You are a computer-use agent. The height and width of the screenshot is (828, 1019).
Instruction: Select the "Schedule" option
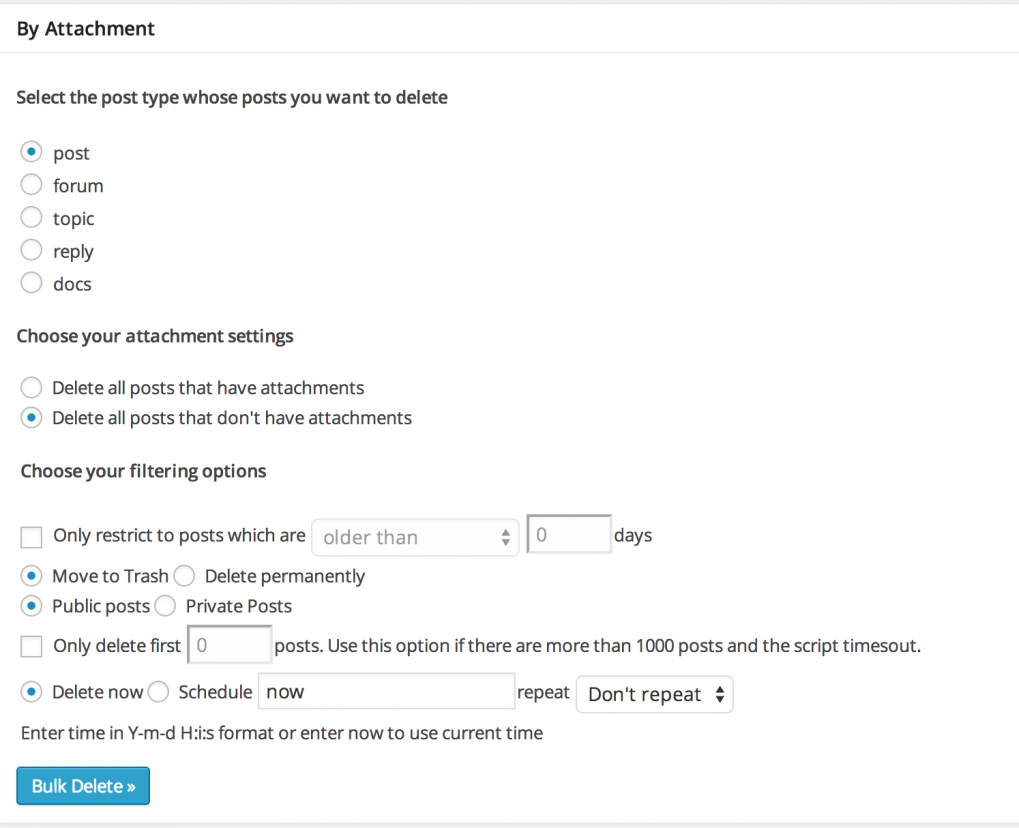pos(158,692)
